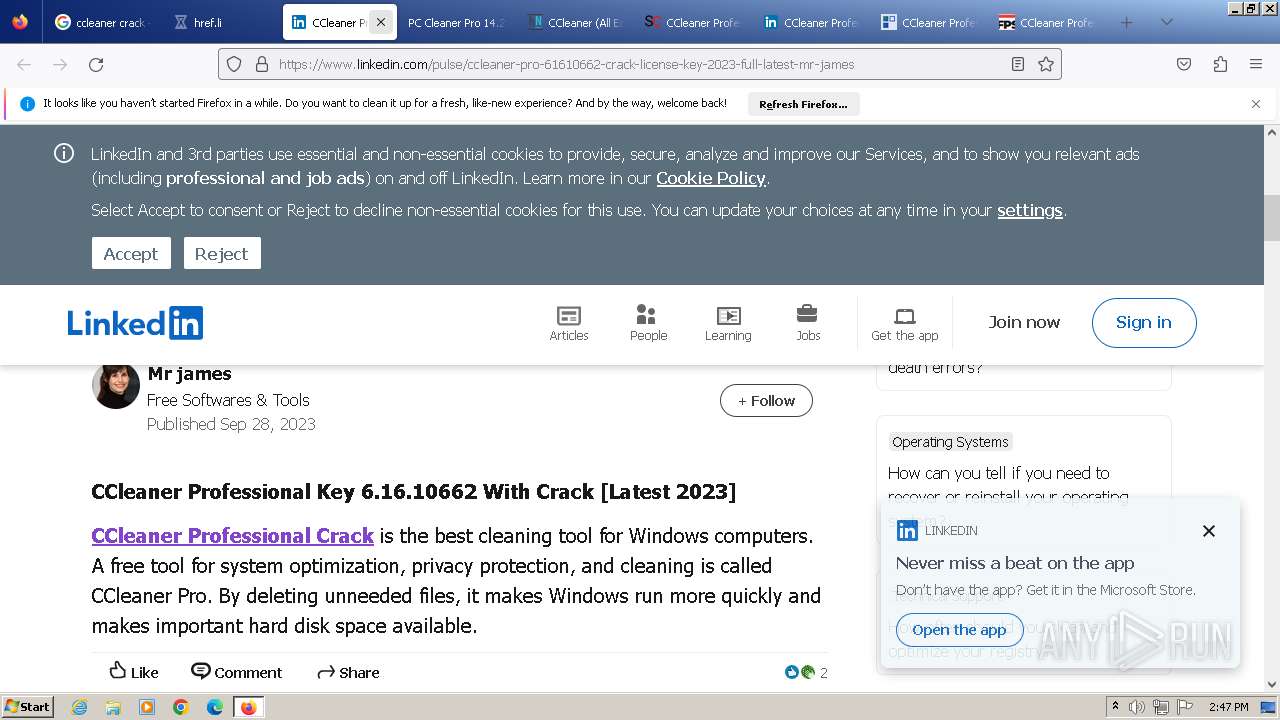Open the People navigation icon
1280x720 pixels.
(648, 323)
